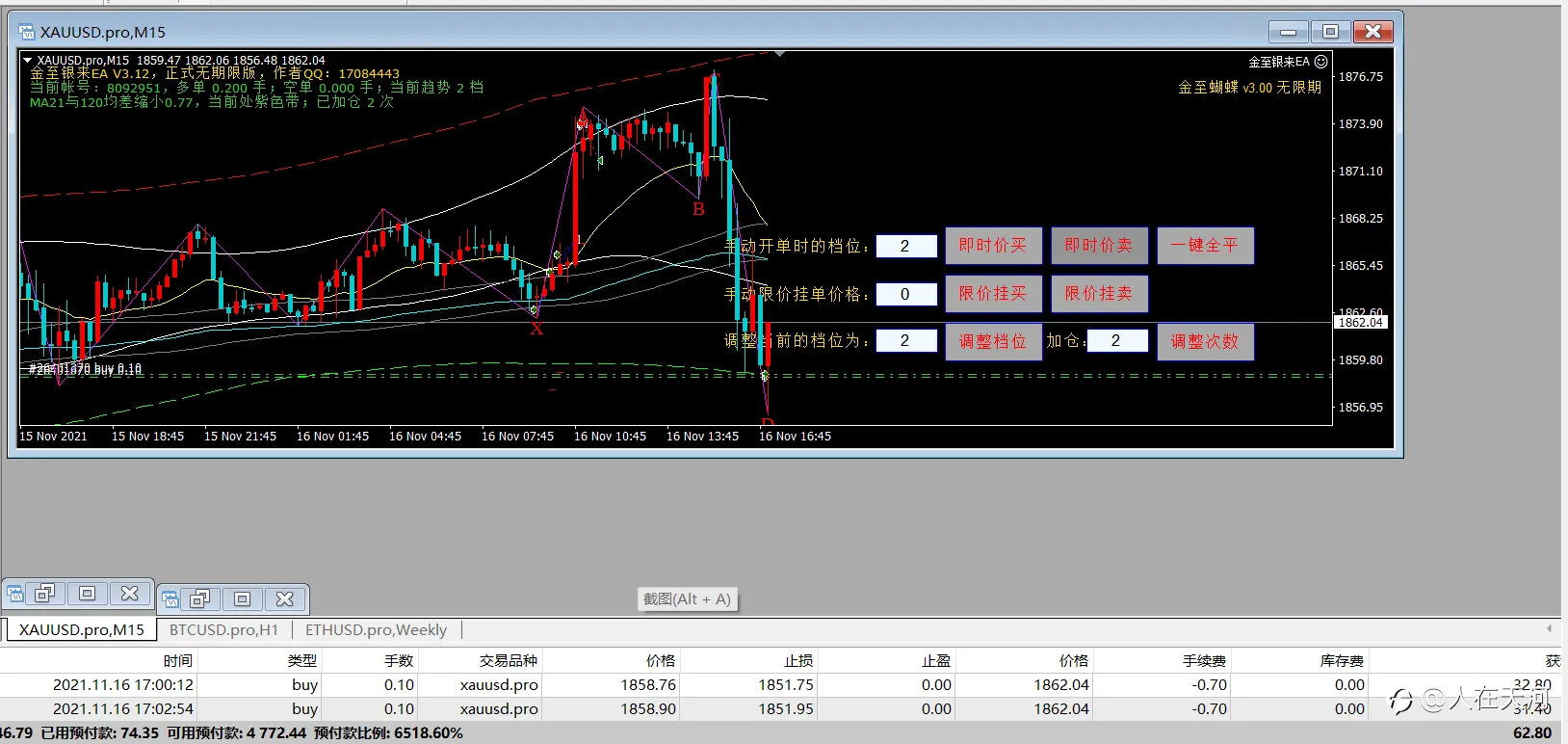Select the order dated 2021.11.16 17:02:54

tap(780, 708)
